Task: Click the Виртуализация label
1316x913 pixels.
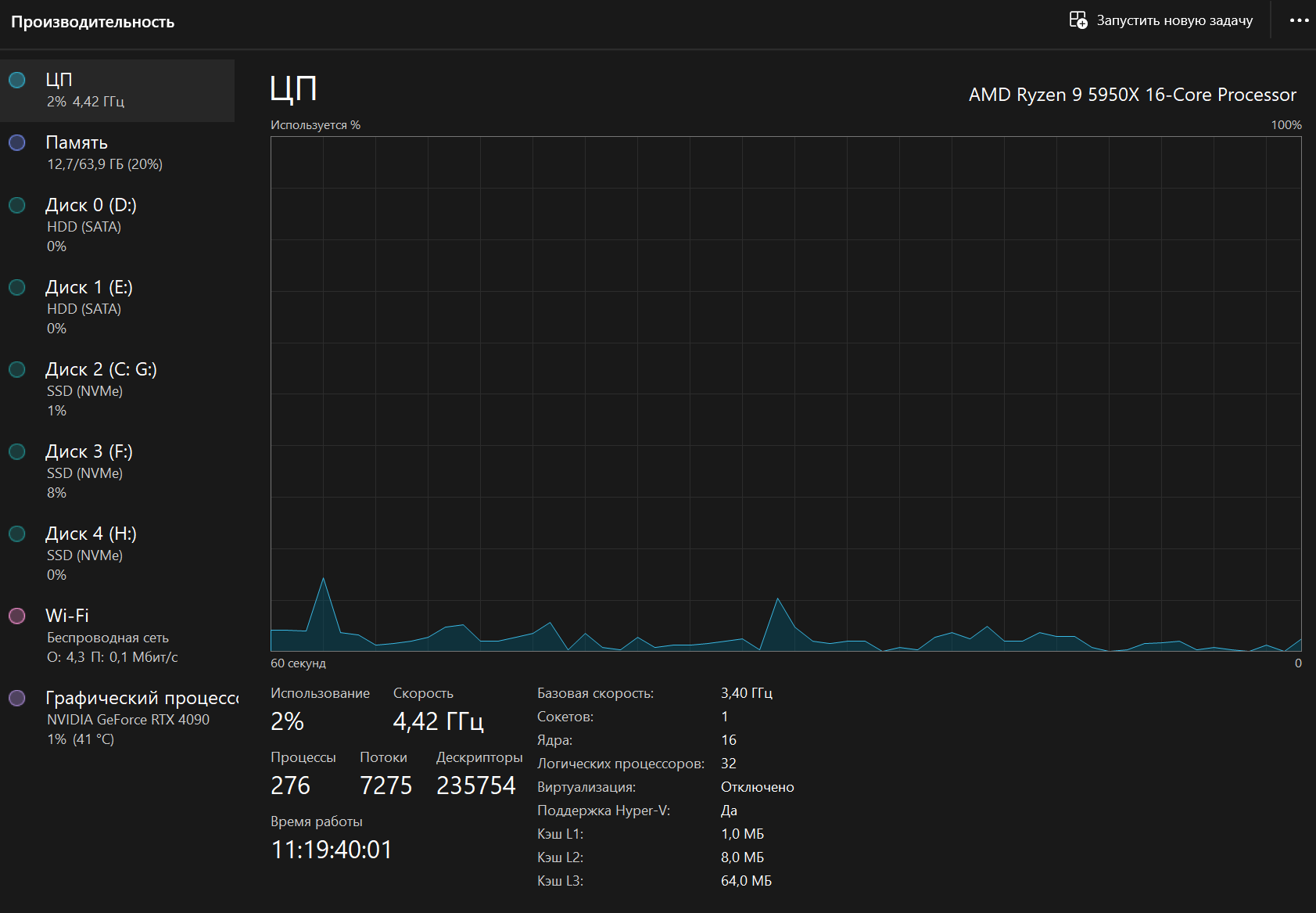Action: click(x=586, y=787)
